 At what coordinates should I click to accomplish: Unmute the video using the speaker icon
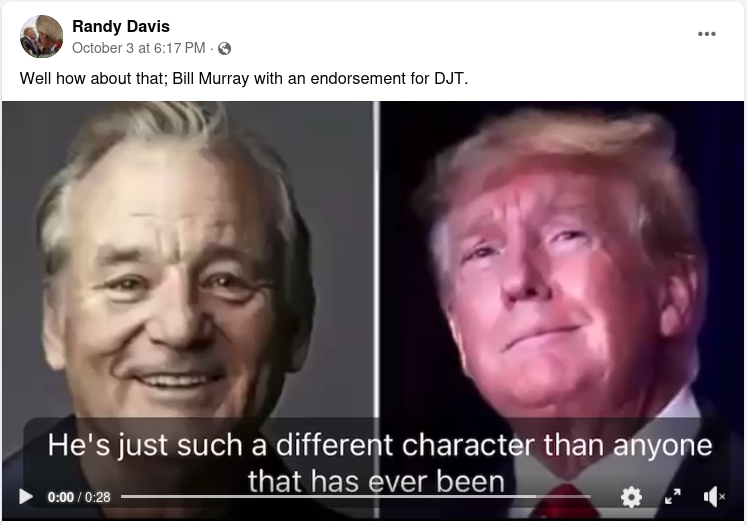click(x=714, y=496)
